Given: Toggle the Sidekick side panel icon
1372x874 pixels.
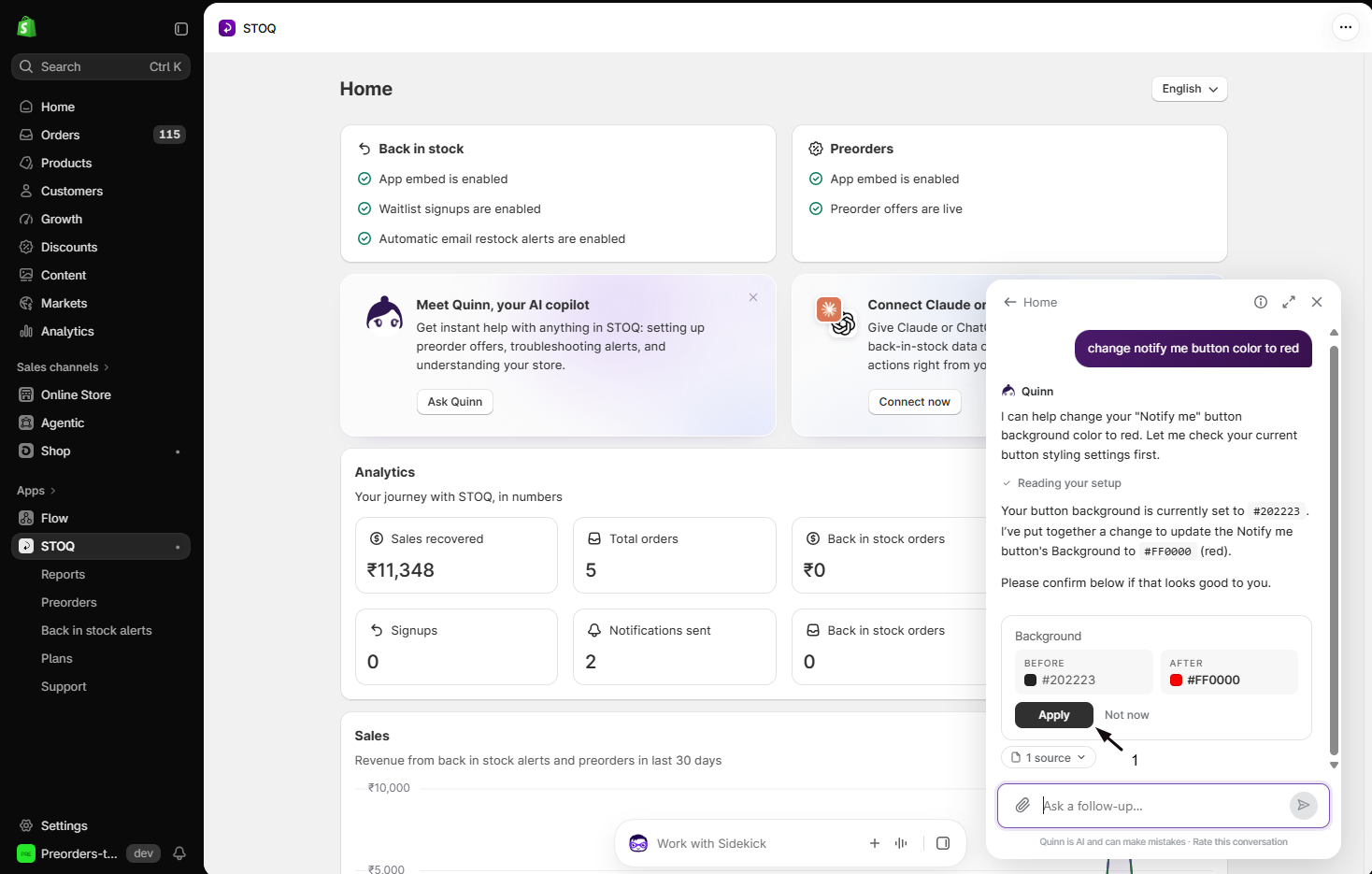Looking at the screenshot, I should (x=943, y=843).
